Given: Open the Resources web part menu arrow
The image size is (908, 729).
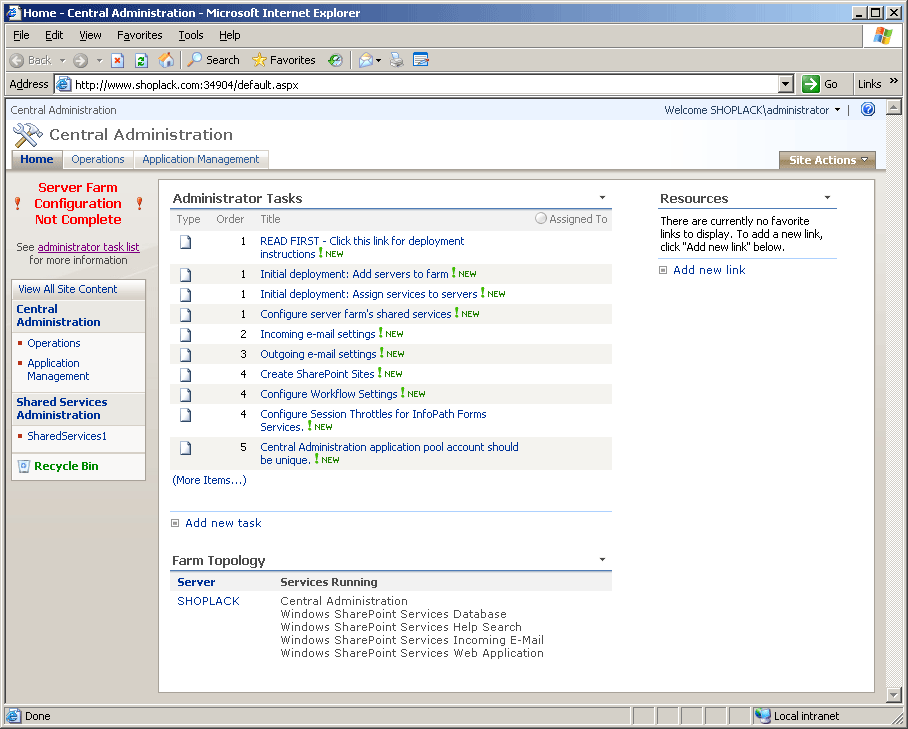Looking at the screenshot, I should (828, 198).
